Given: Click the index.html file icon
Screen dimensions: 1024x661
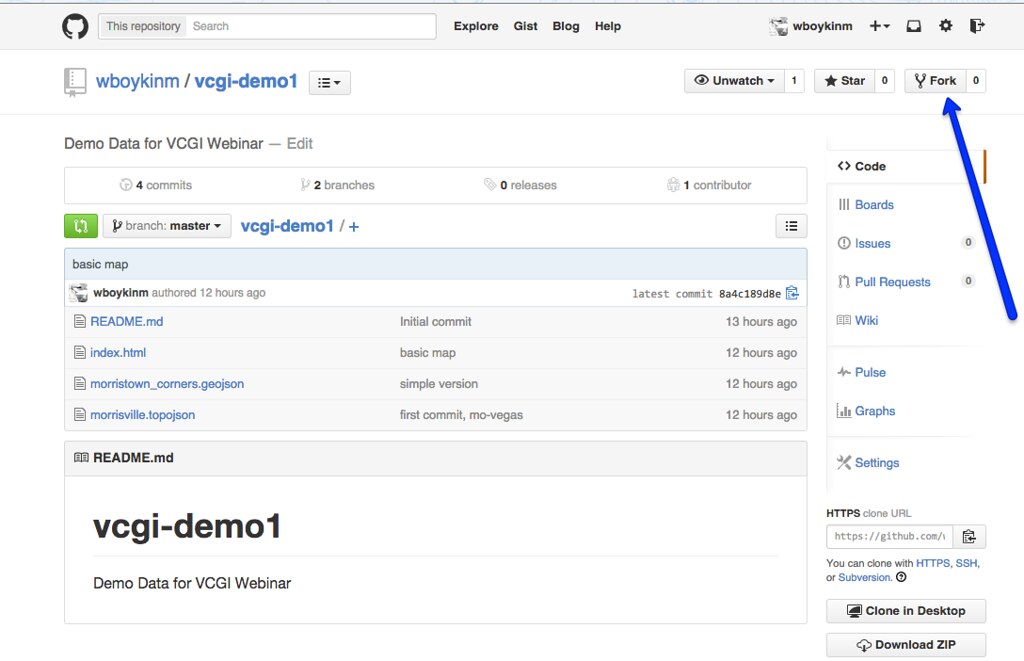Looking at the screenshot, I should point(80,353).
